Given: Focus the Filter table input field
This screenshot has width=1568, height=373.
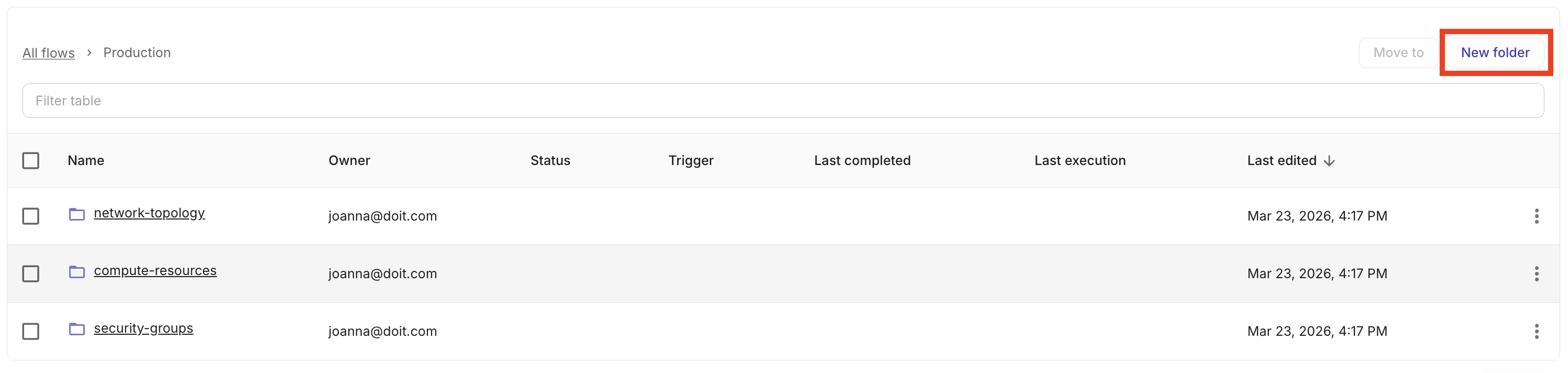Looking at the screenshot, I should pos(783,101).
